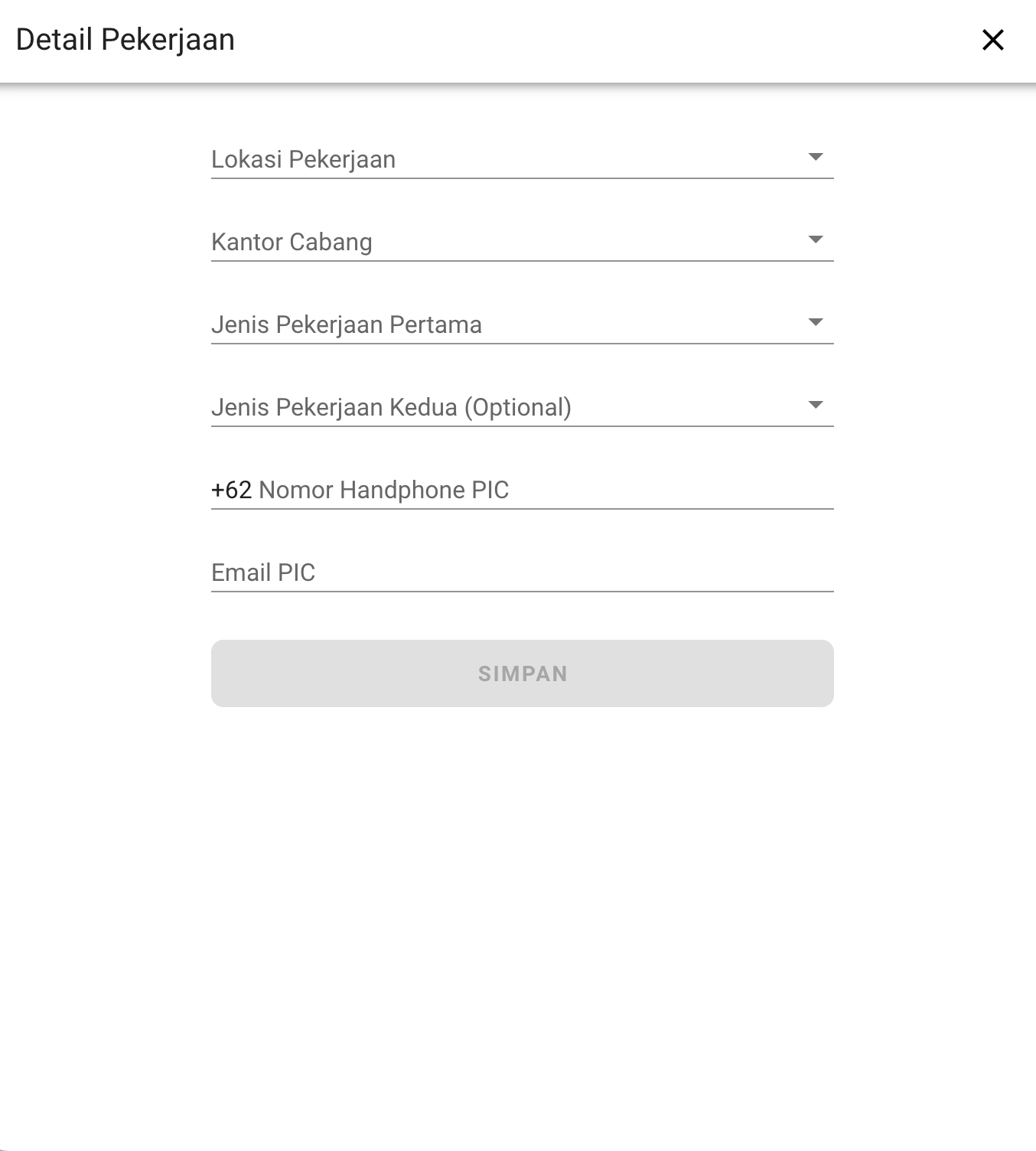The width and height of the screenshot is (1036, 1151).
Task: Click the Kantor Cabang dropdown arrow
Action: tap(816, 240)
